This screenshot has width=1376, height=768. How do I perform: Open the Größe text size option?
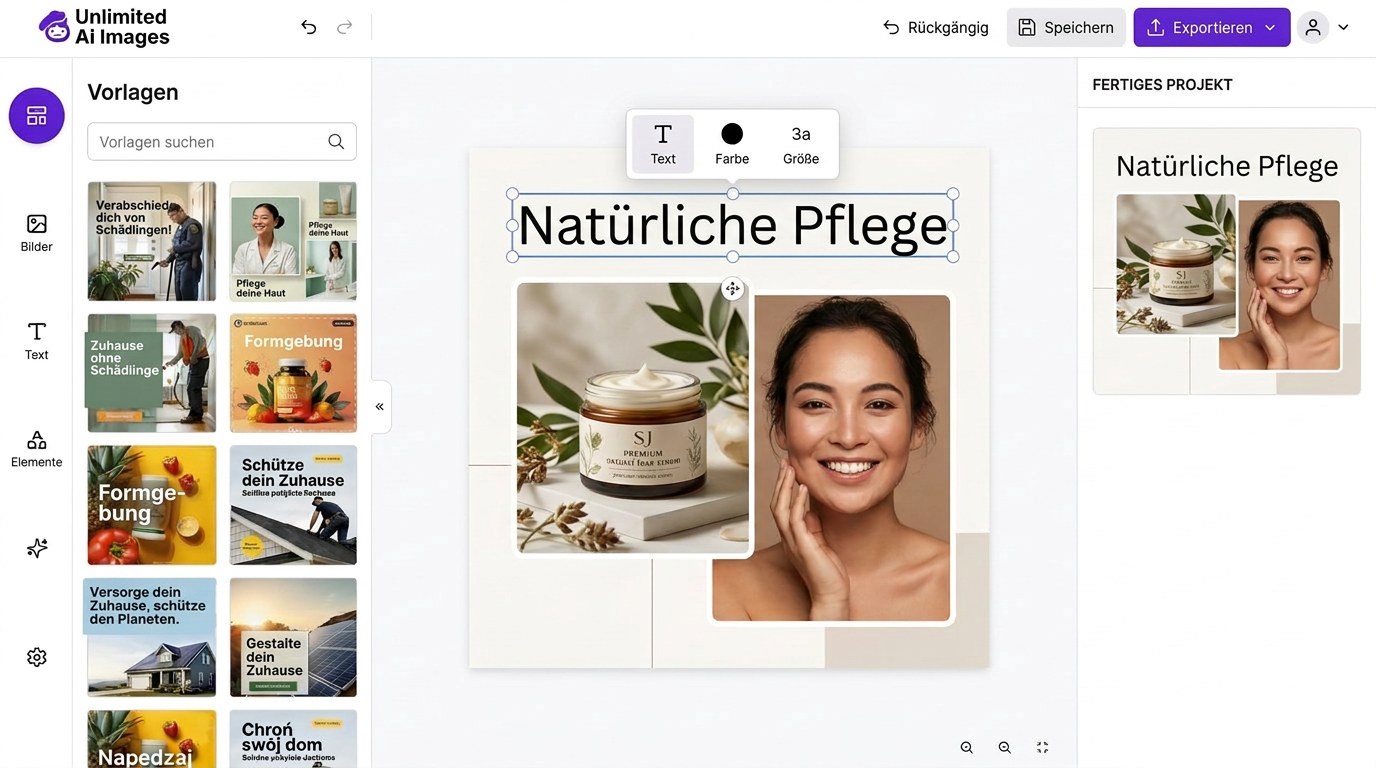801,144
